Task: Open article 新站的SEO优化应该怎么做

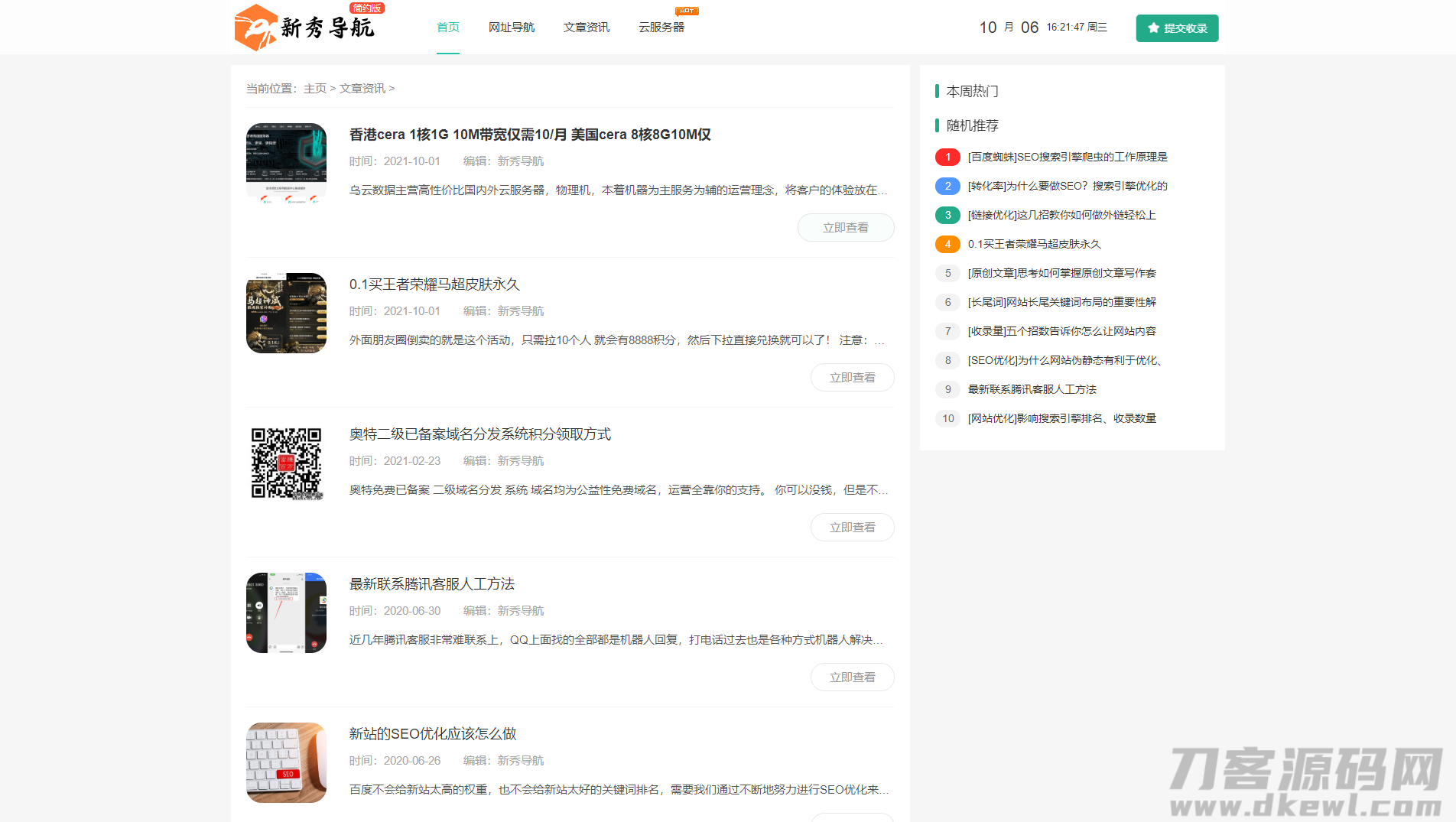Action: tap(433, 734)
